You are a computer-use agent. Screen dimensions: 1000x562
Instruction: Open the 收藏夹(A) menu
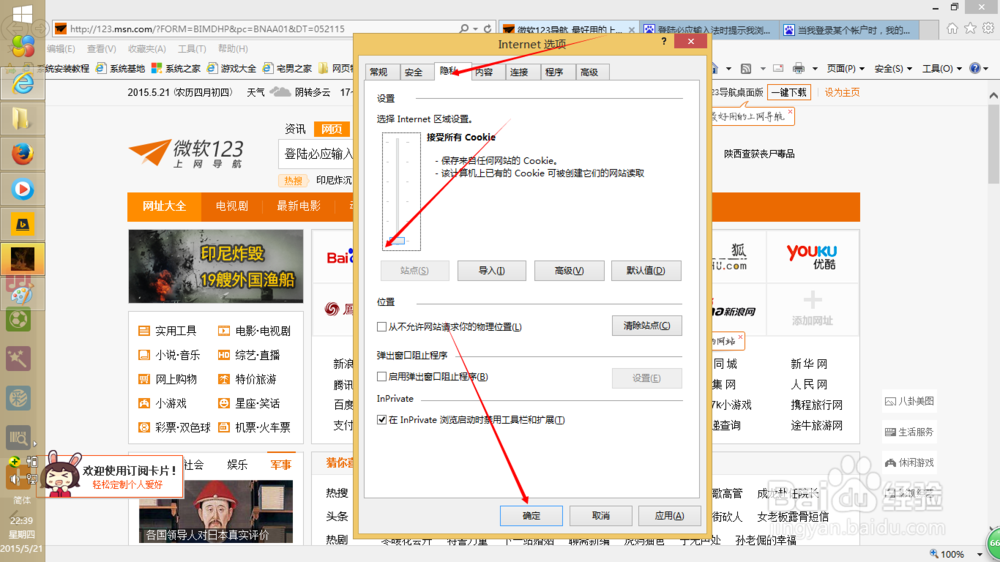147,48
